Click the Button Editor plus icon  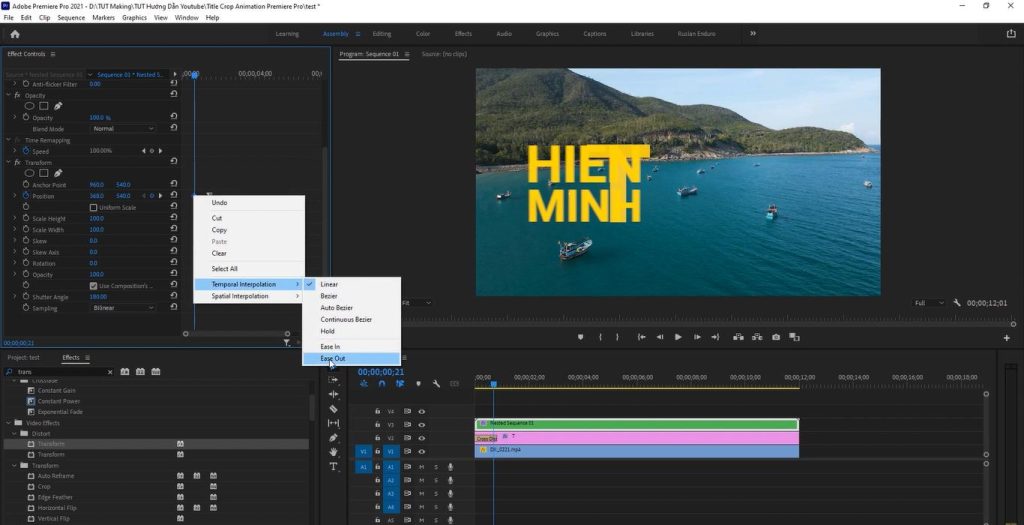pyautogui.click(x=1006, y=338)
